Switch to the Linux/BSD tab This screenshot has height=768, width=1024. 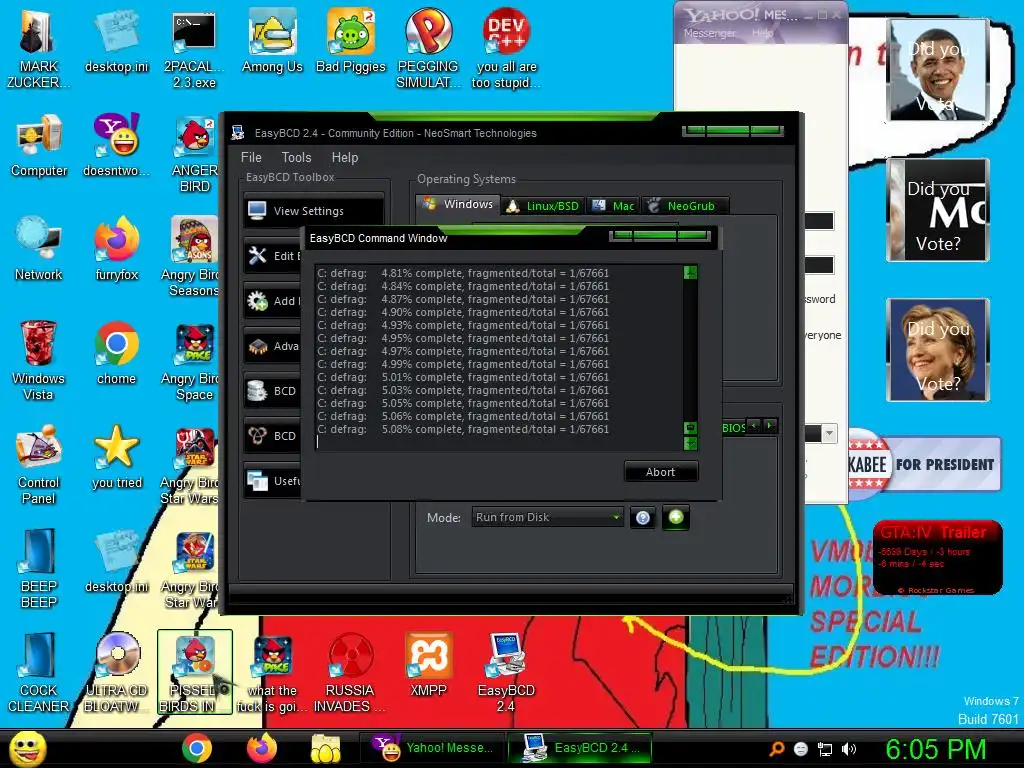coord(543,206)
